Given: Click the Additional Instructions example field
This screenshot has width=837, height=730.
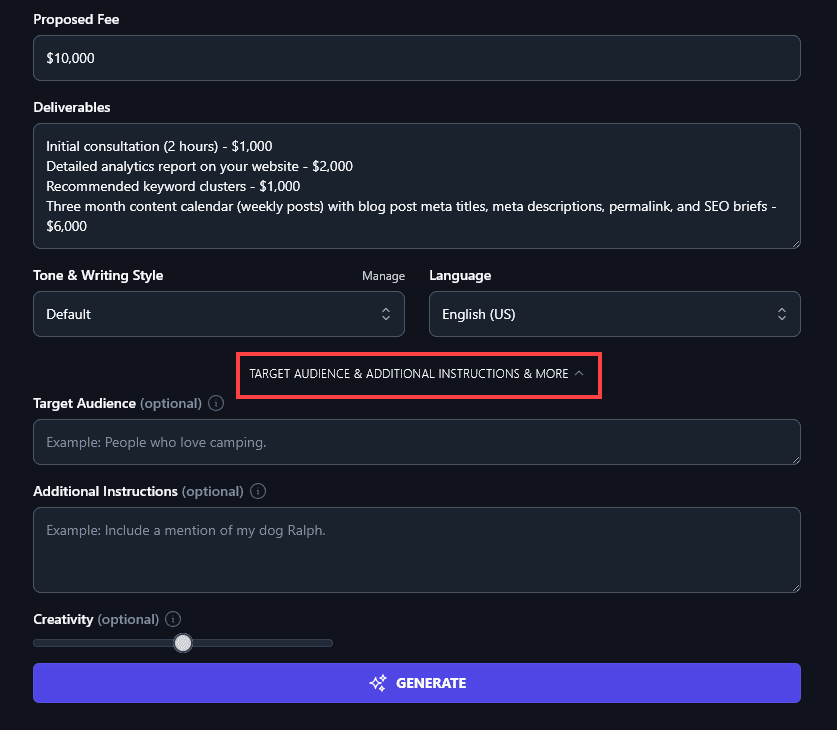Looking at the screenshot, I should 417,549.
